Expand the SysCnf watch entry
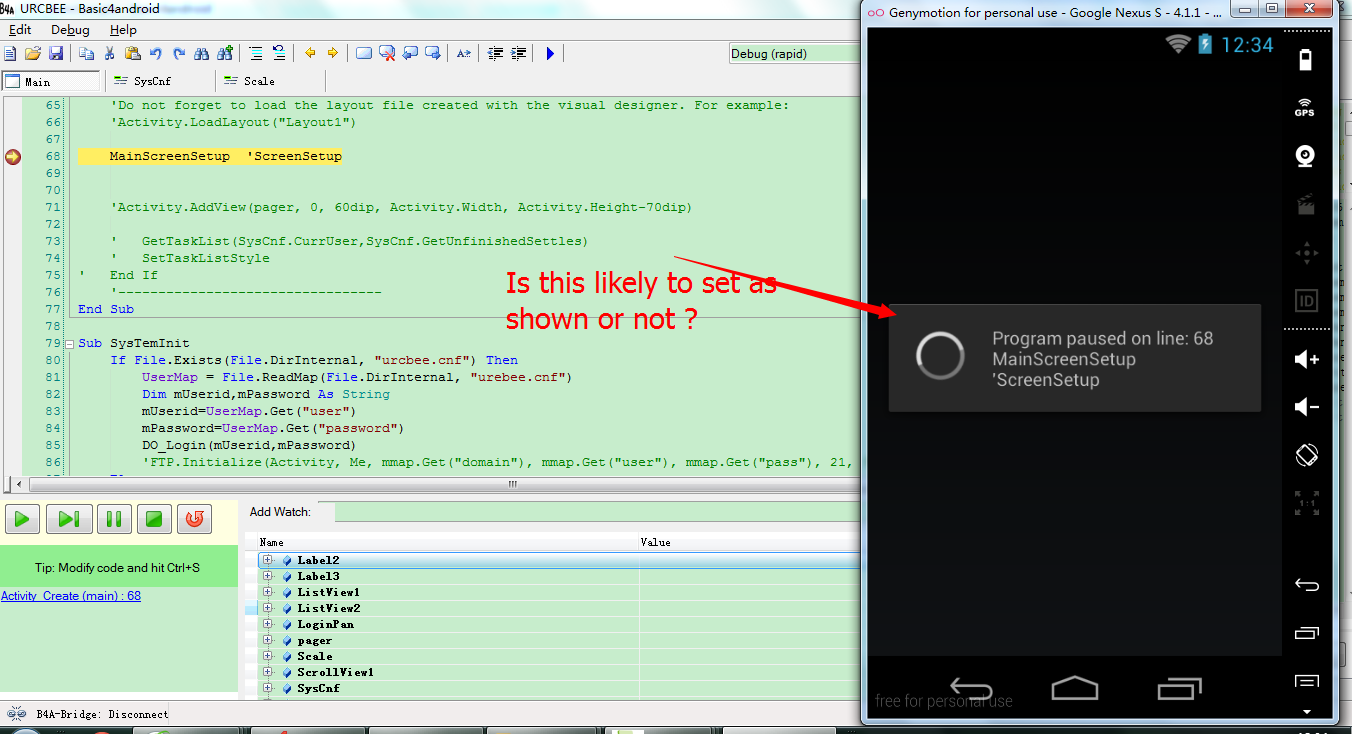 coord(268,688)
